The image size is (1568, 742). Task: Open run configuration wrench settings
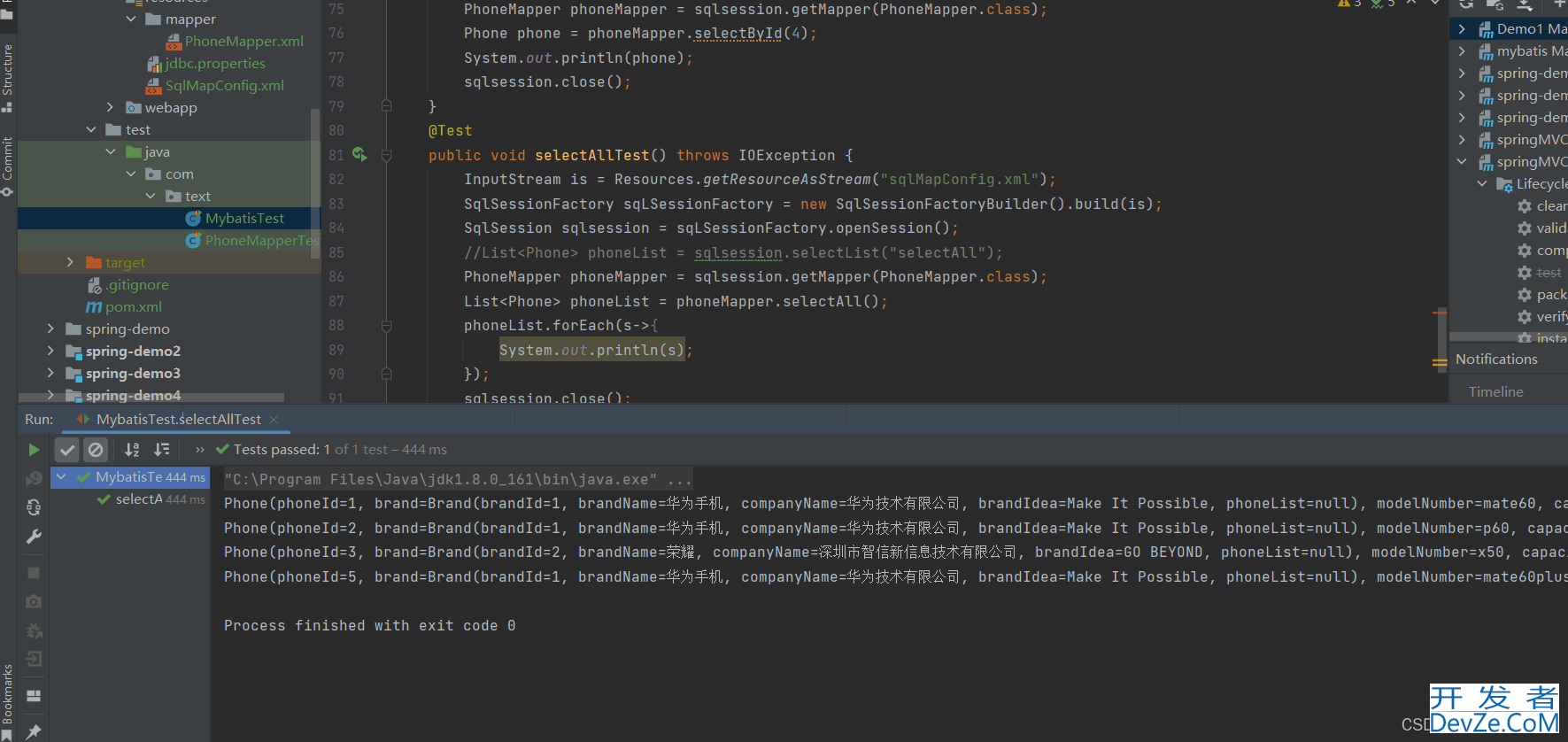coord(34,537)
